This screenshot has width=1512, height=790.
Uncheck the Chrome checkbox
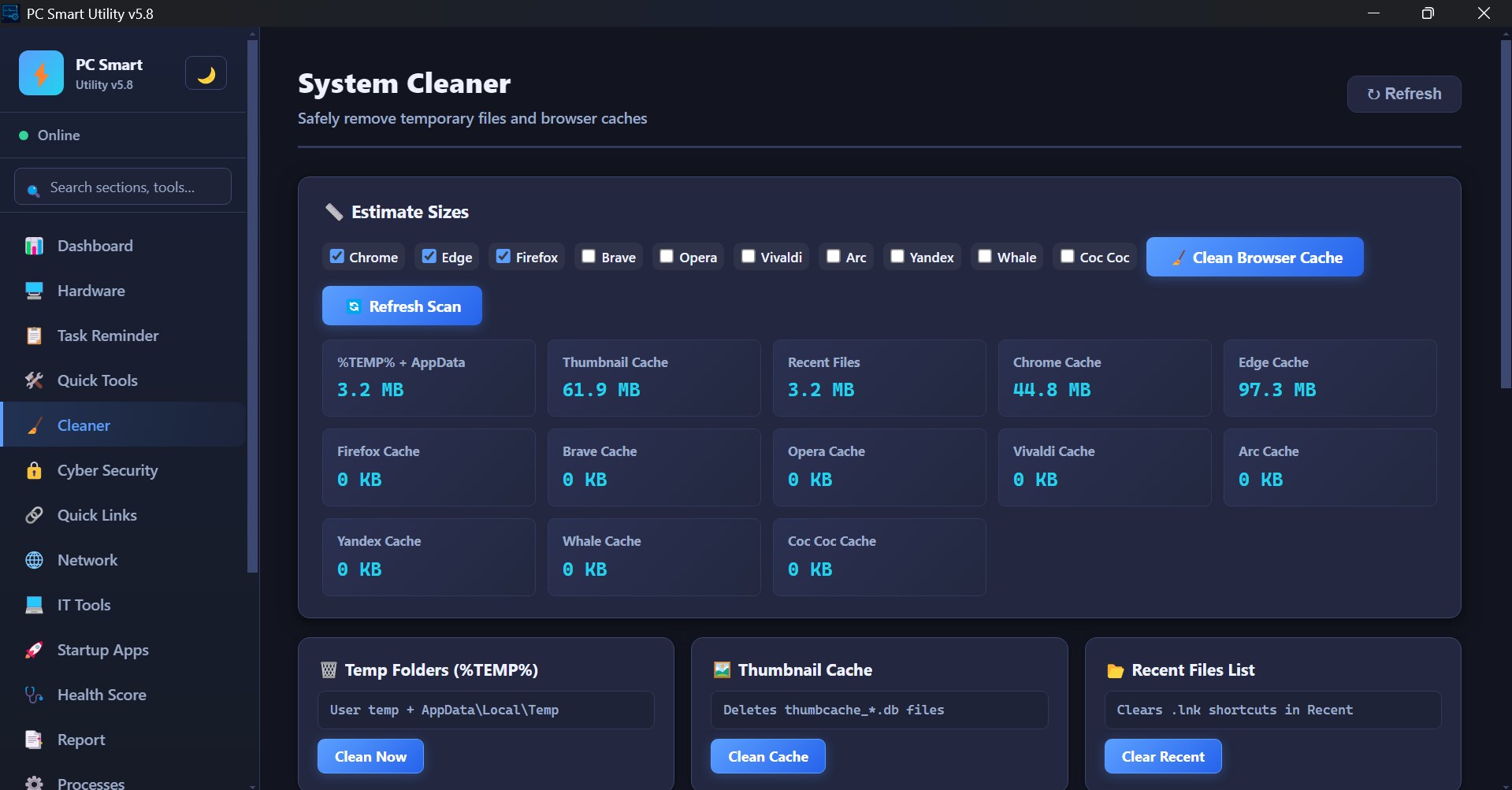tap(337, 256)
